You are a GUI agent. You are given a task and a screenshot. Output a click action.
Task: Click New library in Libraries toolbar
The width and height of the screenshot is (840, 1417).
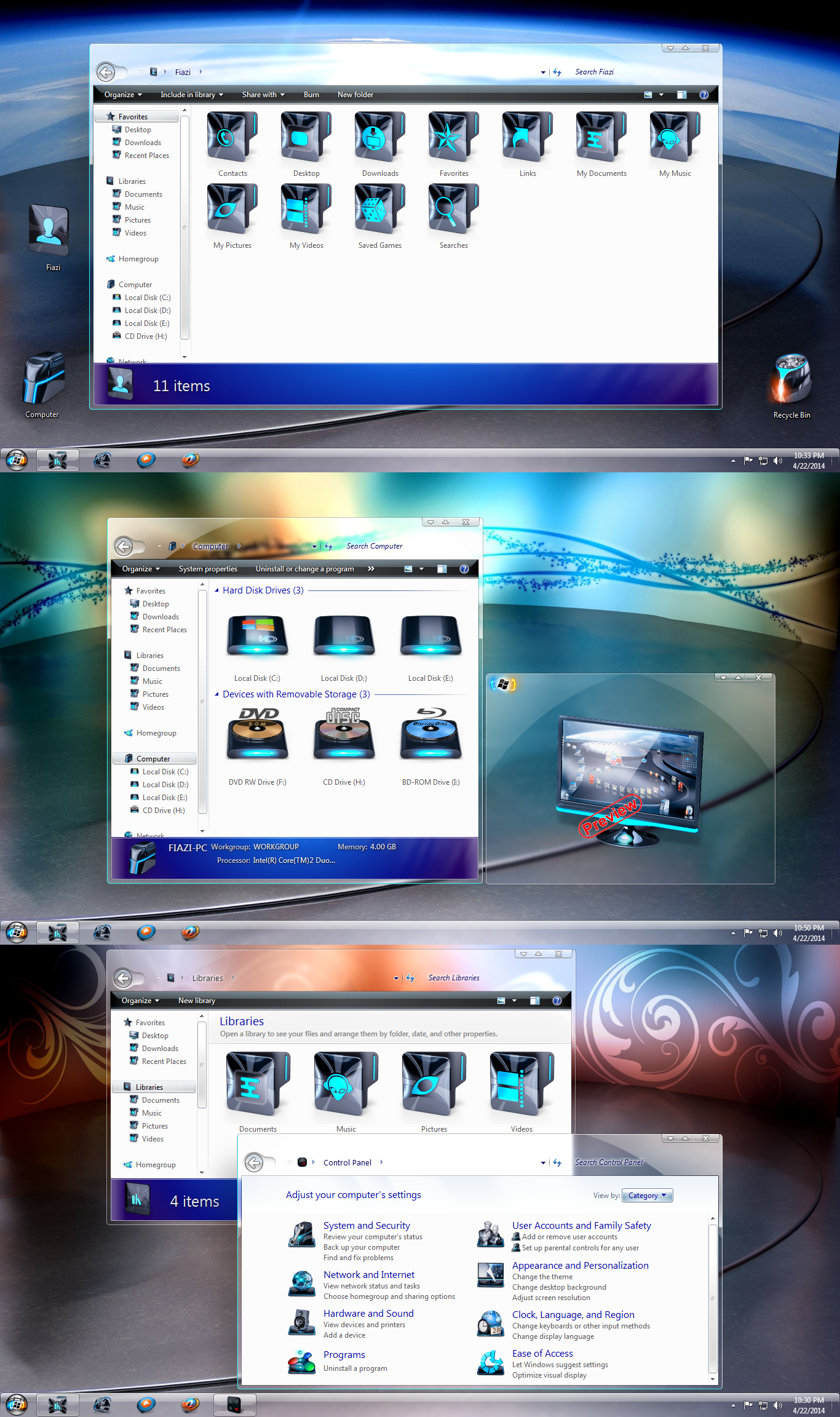pyautogui.click(x=197, y=1001)
